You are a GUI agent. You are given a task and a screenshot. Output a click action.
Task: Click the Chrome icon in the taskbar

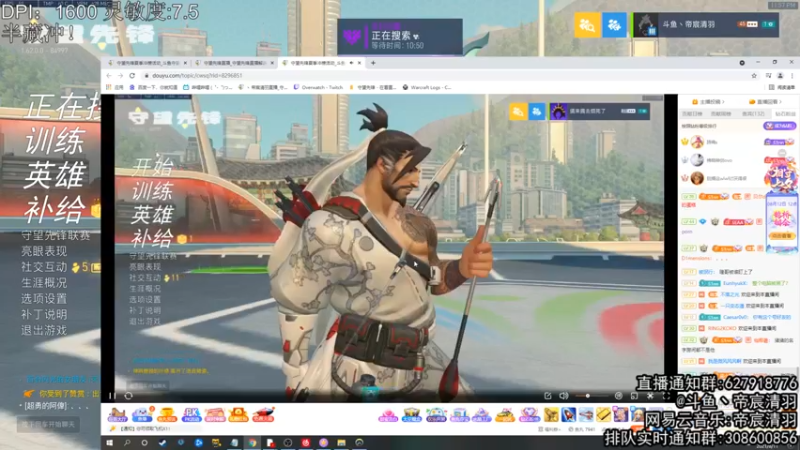point(252,443)
